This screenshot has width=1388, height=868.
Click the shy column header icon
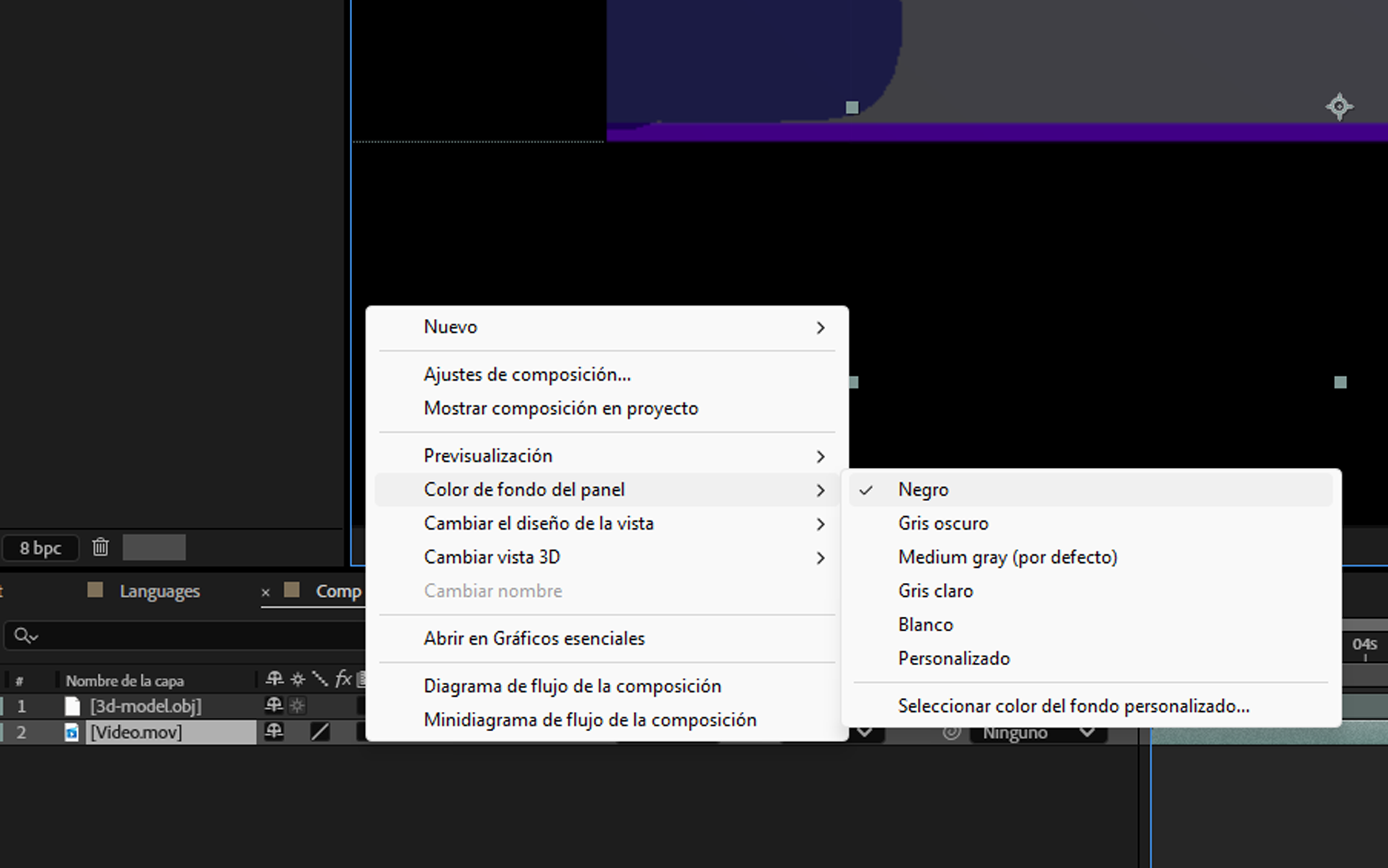point(274,679)
